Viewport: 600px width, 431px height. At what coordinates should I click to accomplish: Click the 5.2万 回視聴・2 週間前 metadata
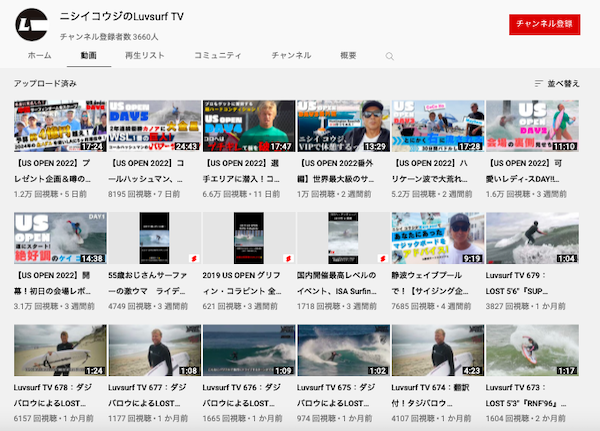[x=432, y=194]
